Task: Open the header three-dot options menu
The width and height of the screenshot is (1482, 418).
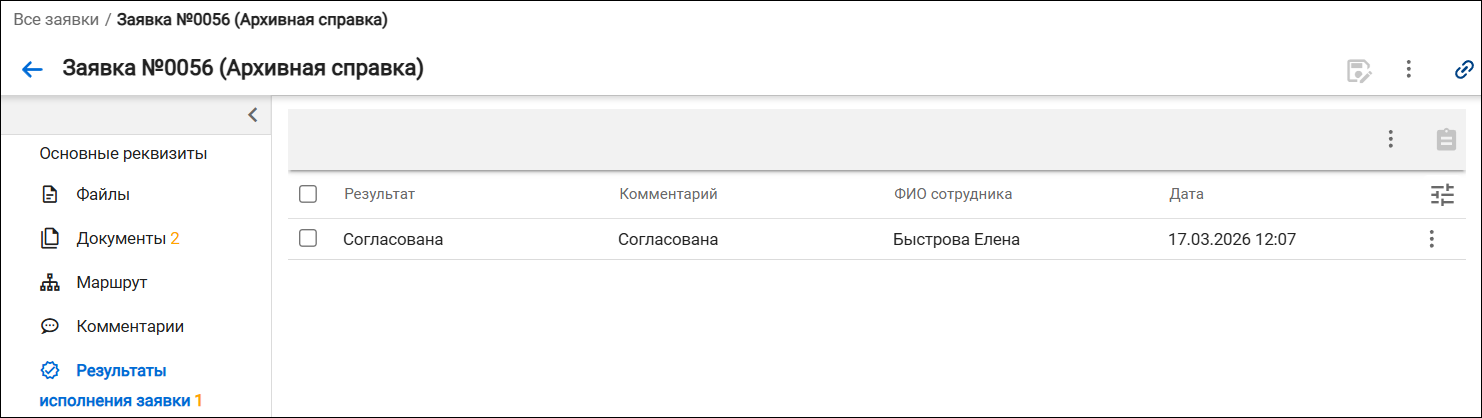Action: [1408, 69]
